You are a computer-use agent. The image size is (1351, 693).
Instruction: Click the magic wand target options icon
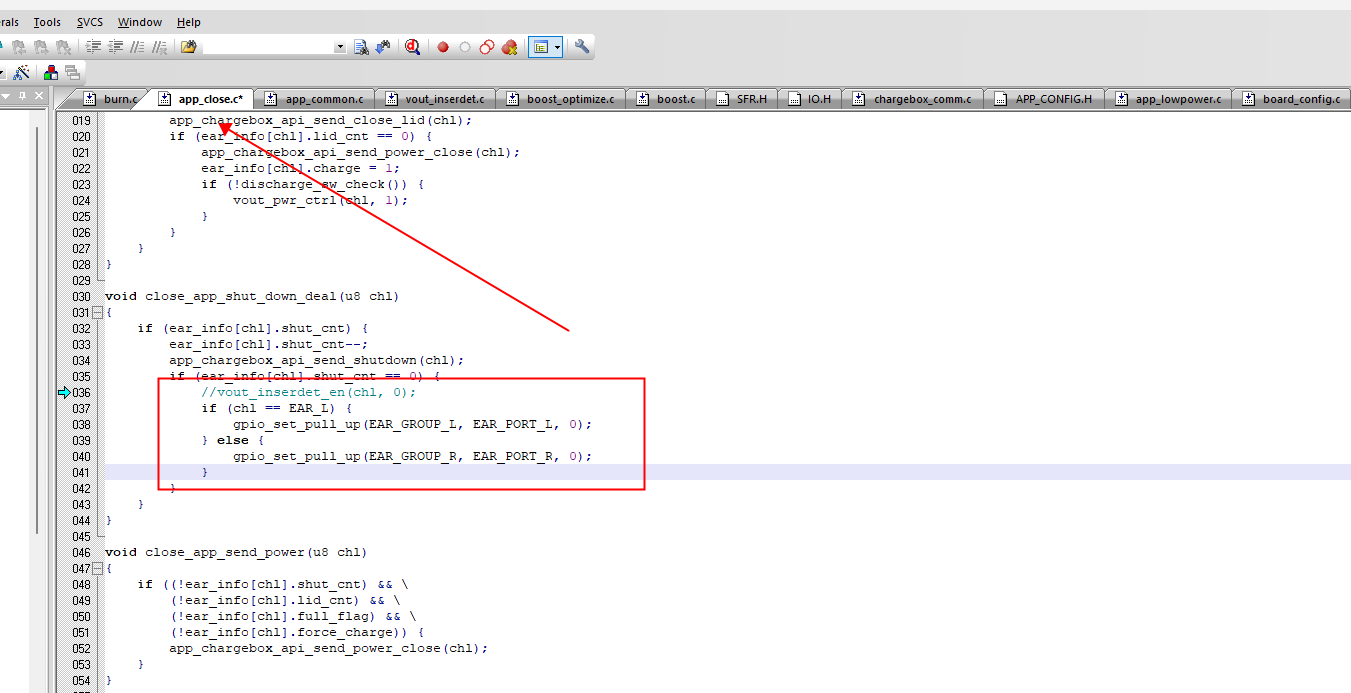(x=22, y=72)
